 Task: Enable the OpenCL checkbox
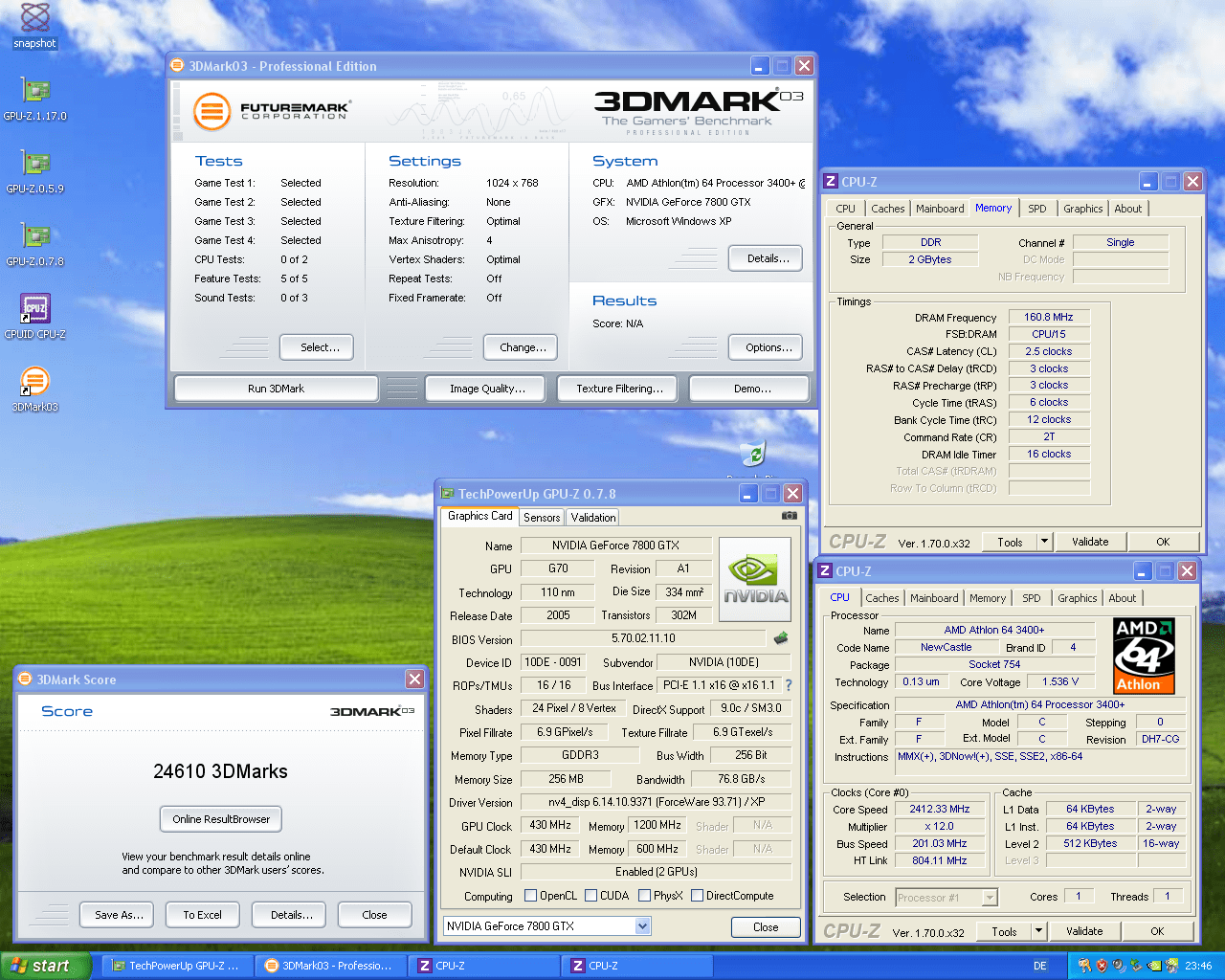(531, 896)
